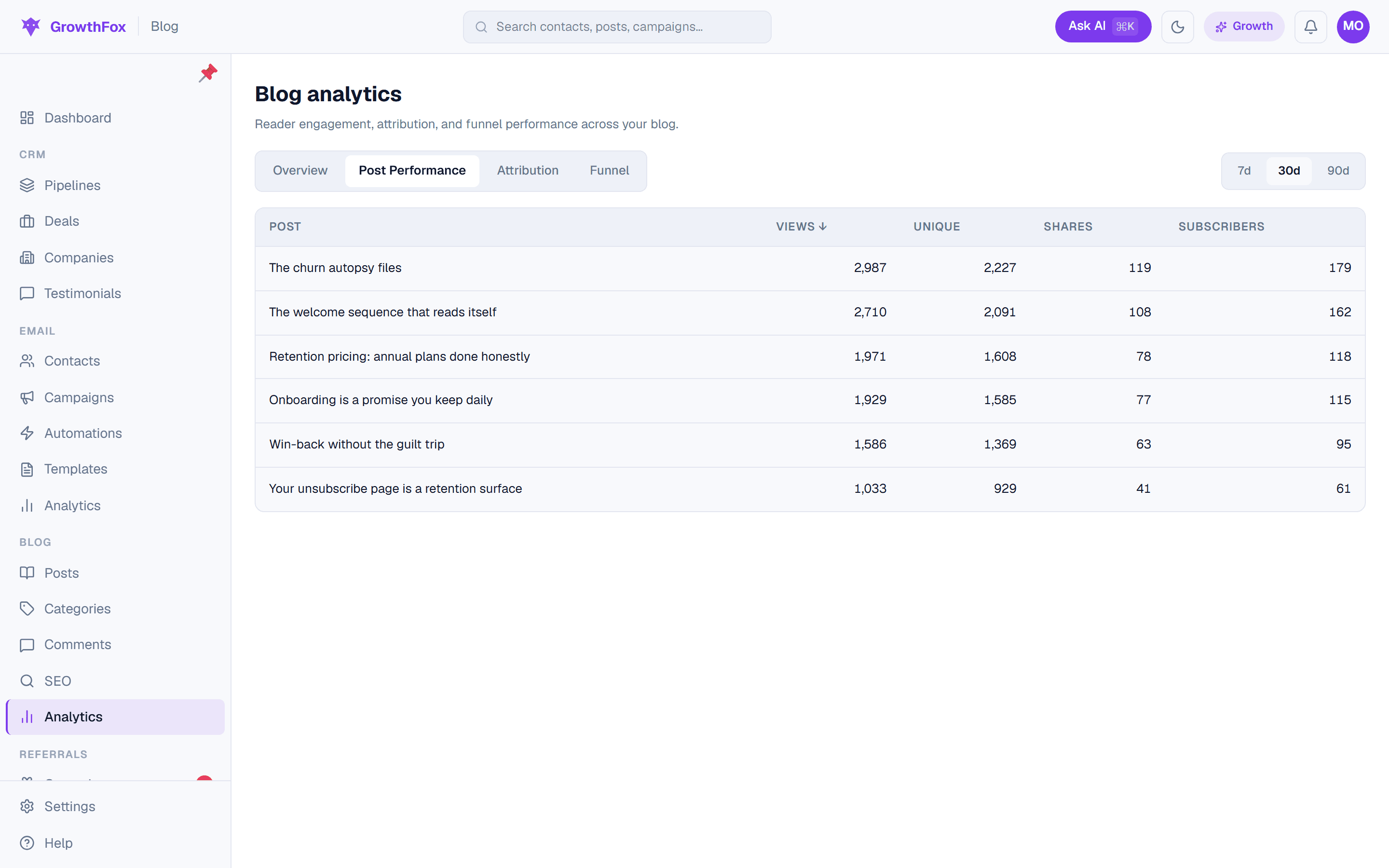Open 'Your unsubscribe page is a retention surface' row
The height and width of the screenshot is (868, 1389).
pyautogui.click(x=810, y=488)
